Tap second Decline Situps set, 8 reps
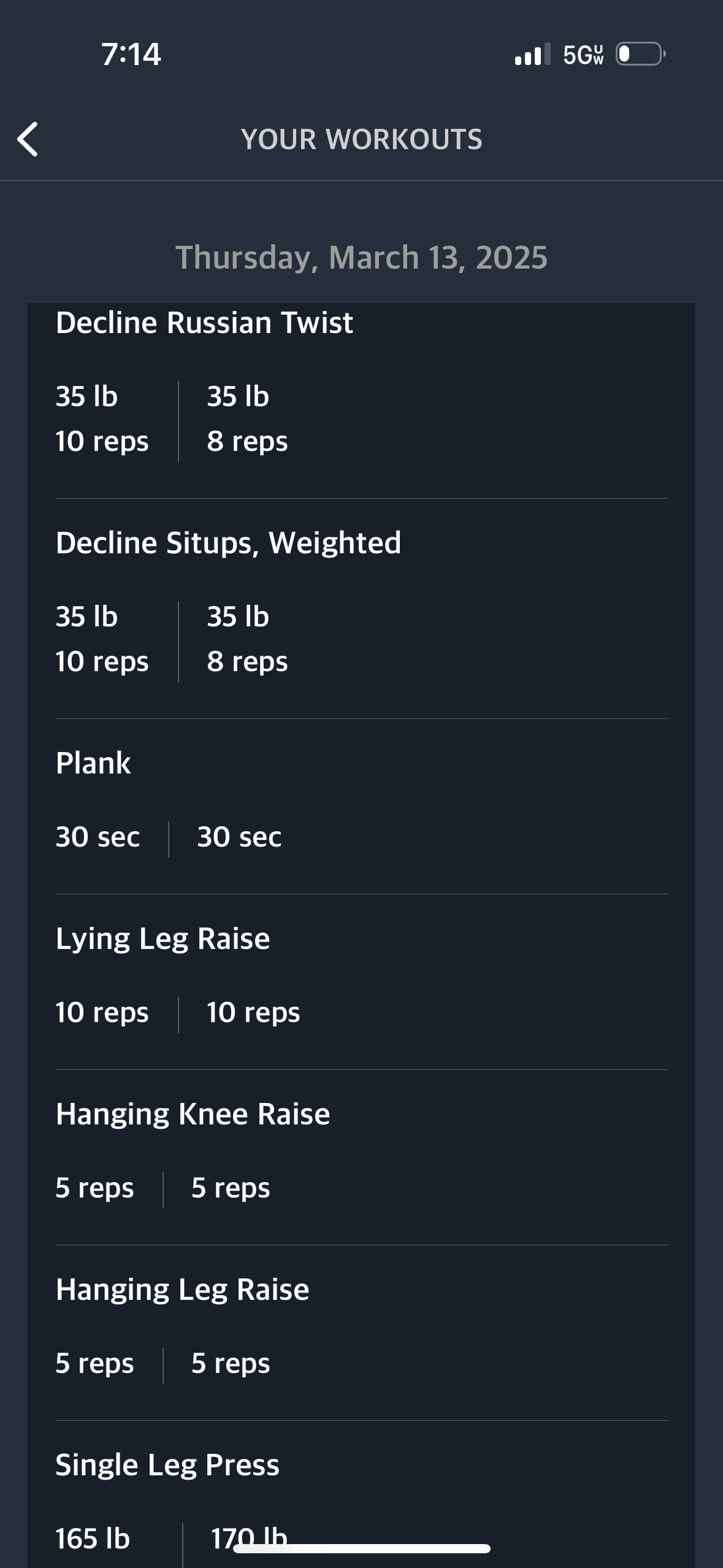 247,639
